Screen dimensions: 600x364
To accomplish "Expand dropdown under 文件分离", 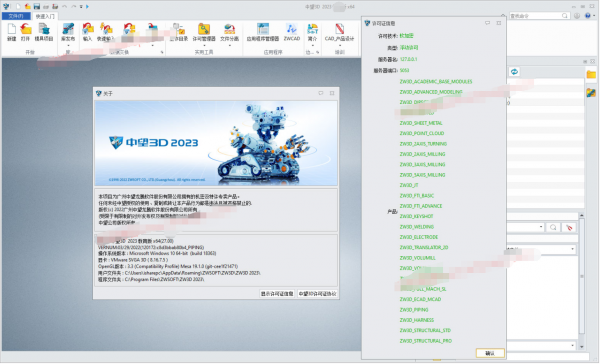I will coord(230,46).
